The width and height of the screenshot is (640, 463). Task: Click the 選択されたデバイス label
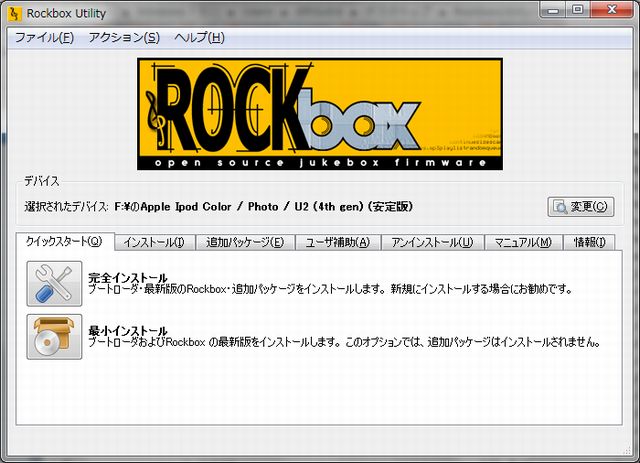66,207
